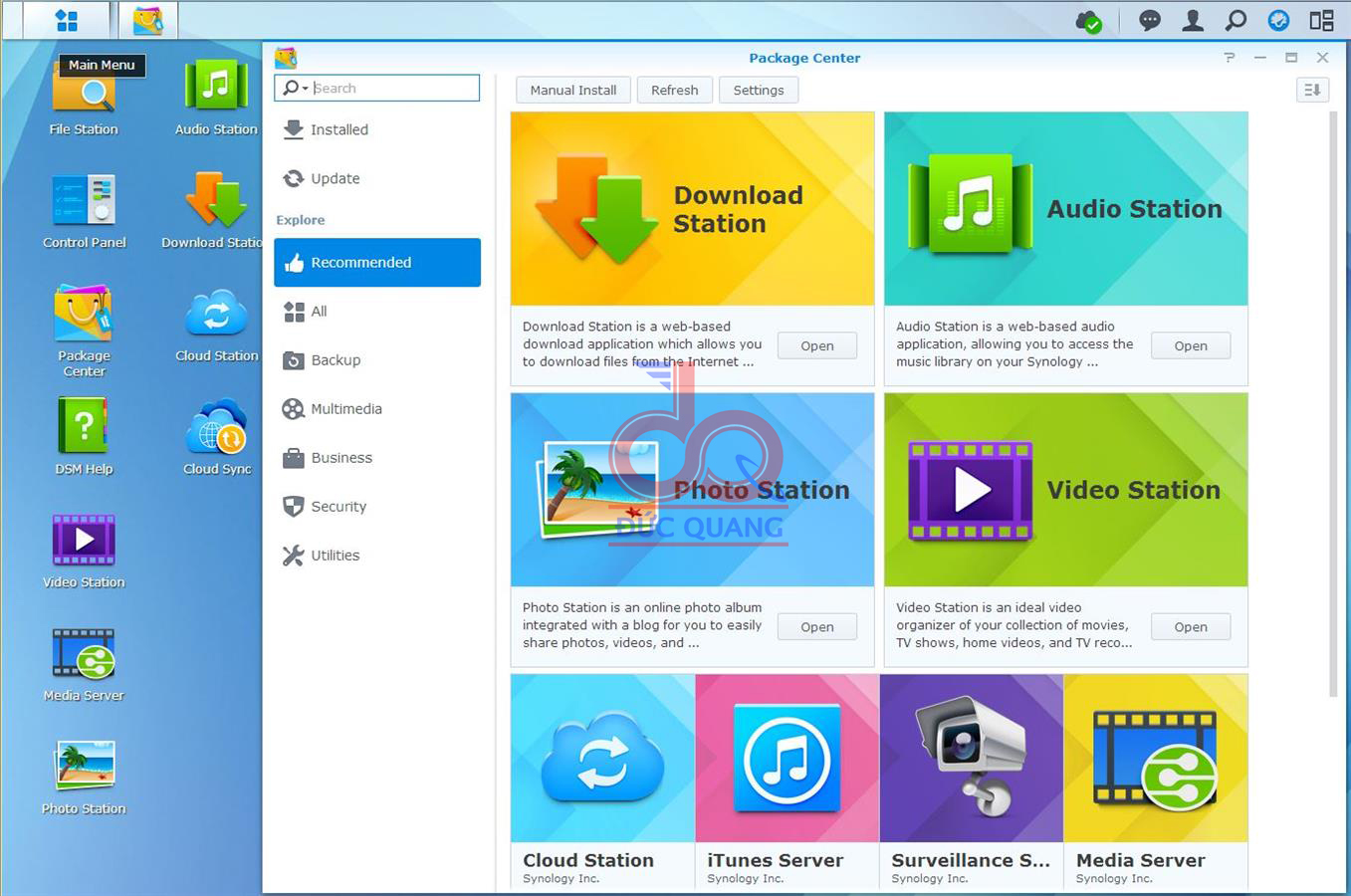The height and width of the screenshot is (896, 1351).
Task: Click the Refresh button
Action: click(675, 90)
